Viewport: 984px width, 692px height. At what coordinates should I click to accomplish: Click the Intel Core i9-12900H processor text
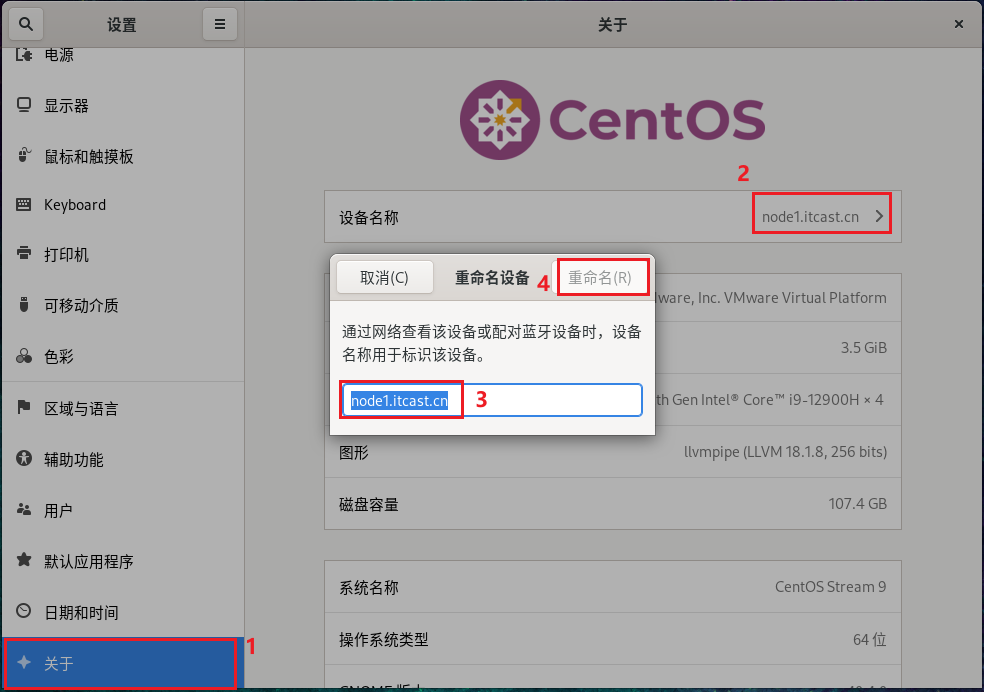[769, 400]
